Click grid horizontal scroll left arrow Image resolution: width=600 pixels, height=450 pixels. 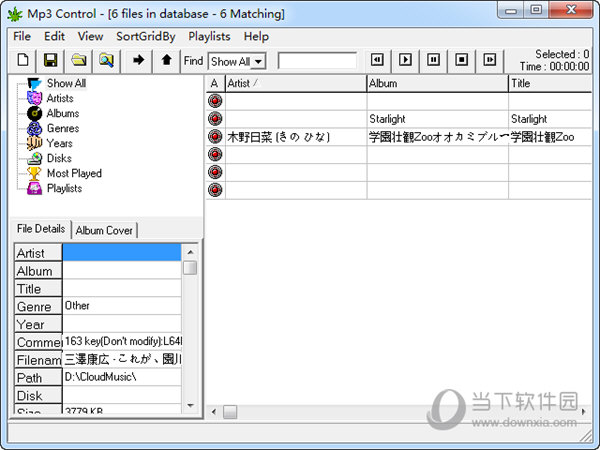214,412
